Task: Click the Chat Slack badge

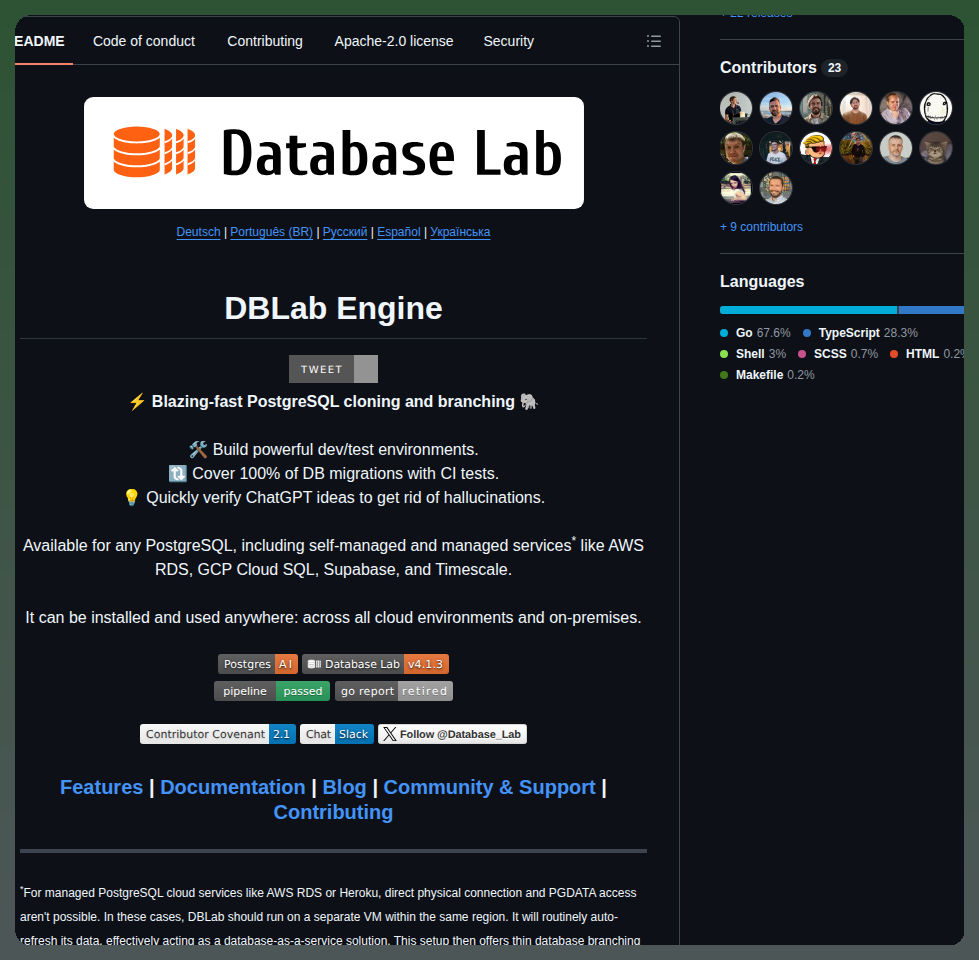Action: [337, 734]
